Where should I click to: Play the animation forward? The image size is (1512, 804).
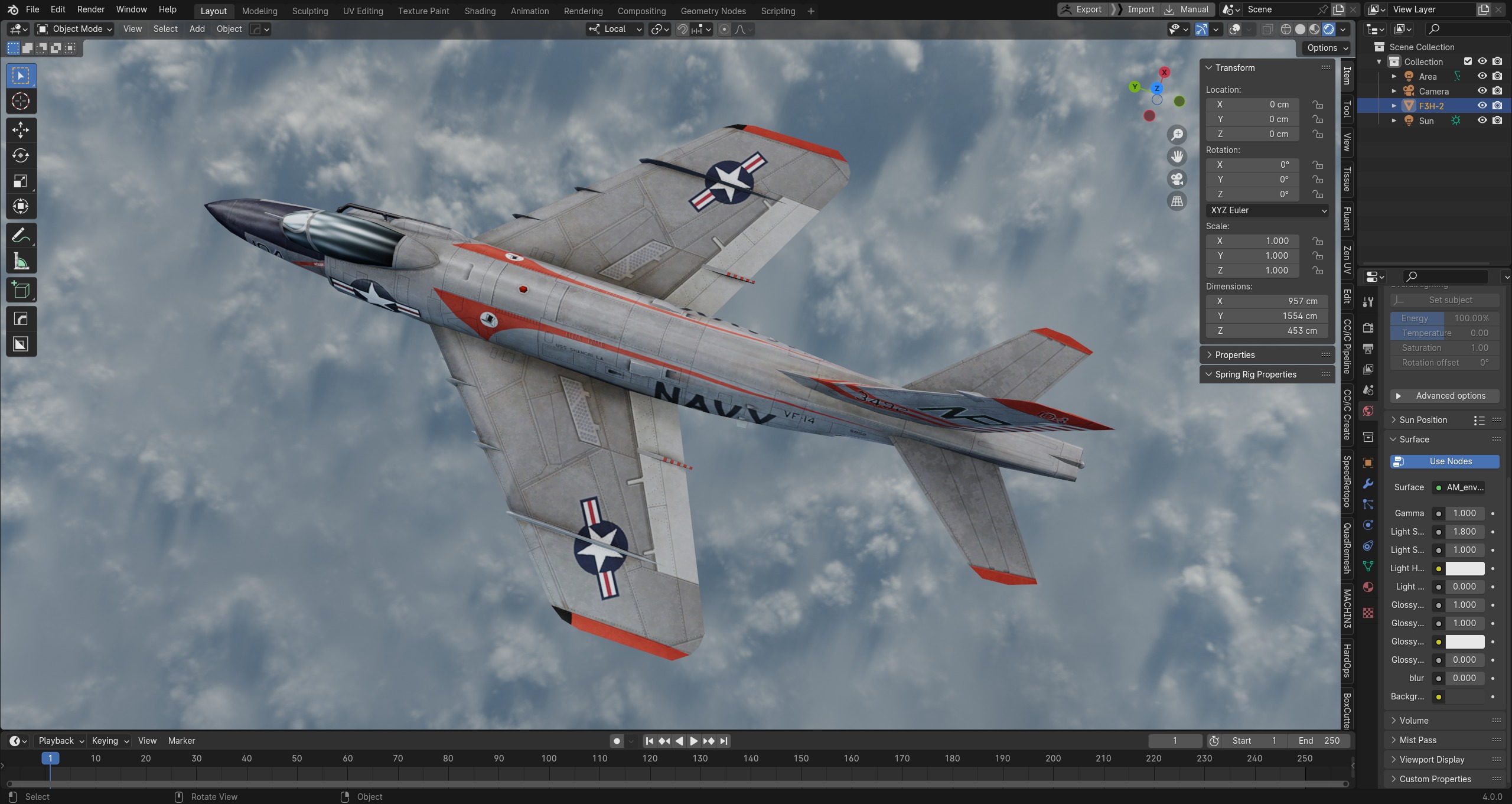point(694,741)
